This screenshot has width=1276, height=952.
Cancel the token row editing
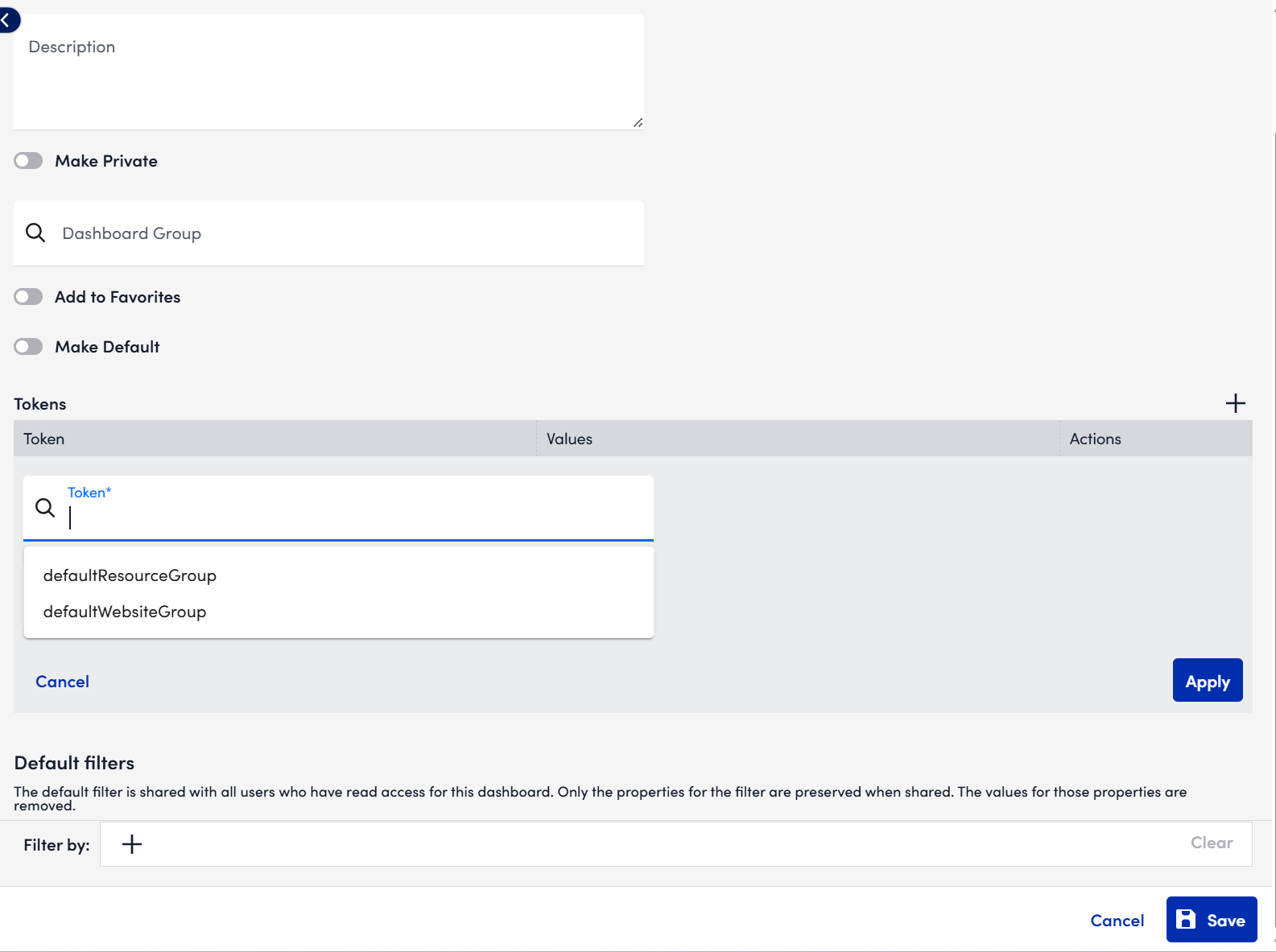(x=62, y=682)
